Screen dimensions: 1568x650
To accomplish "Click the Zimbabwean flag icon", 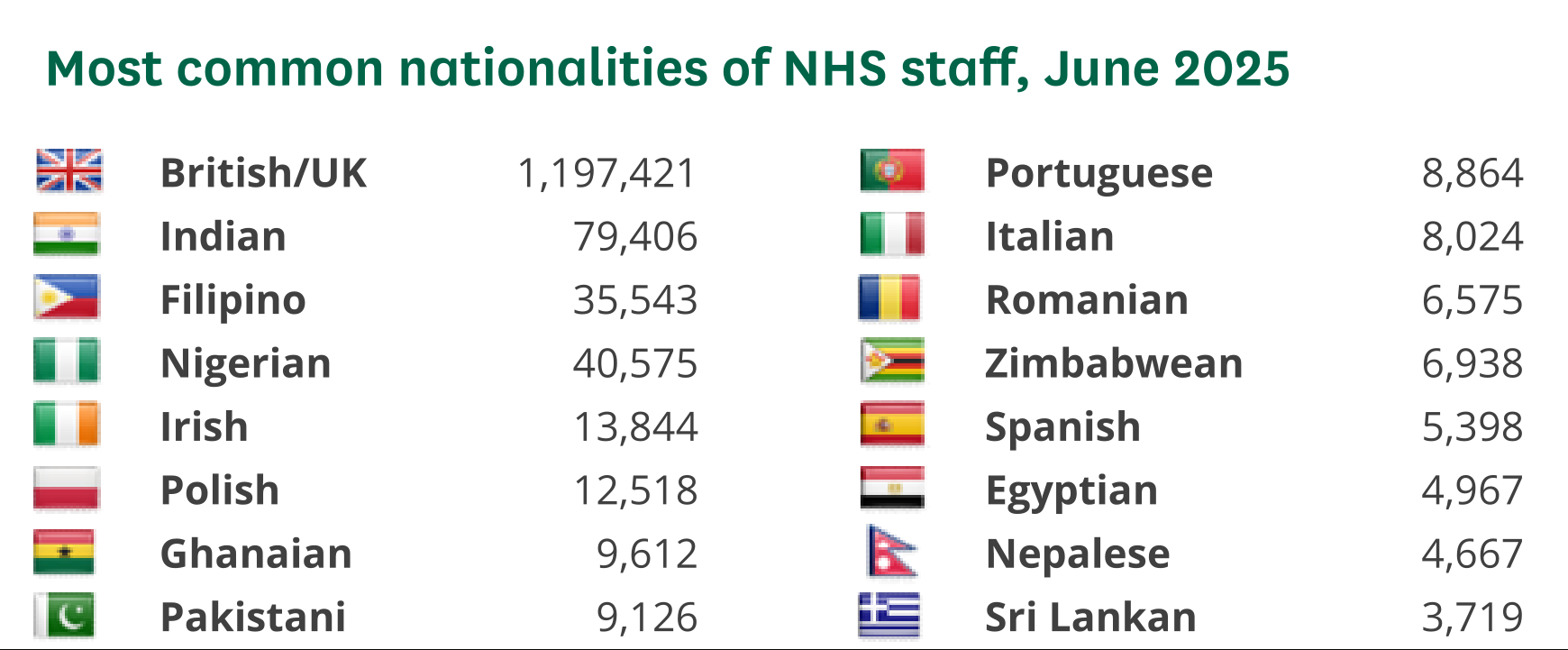I will [x=892, y=362].
